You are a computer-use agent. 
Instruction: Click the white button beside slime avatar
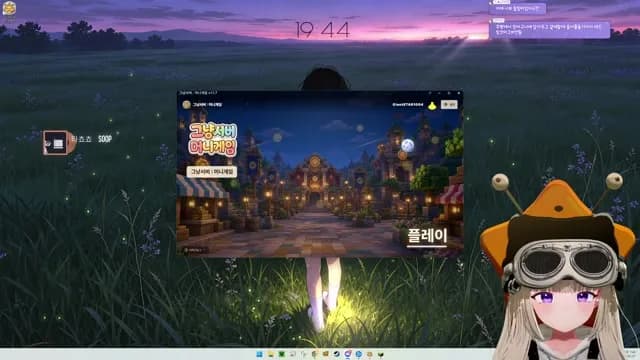449,104
